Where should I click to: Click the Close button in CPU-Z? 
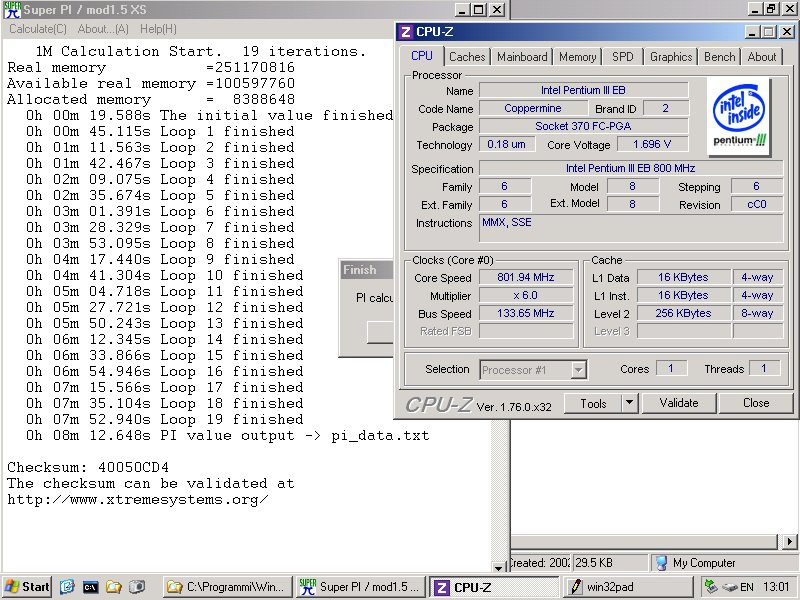(x=756, y=403)
